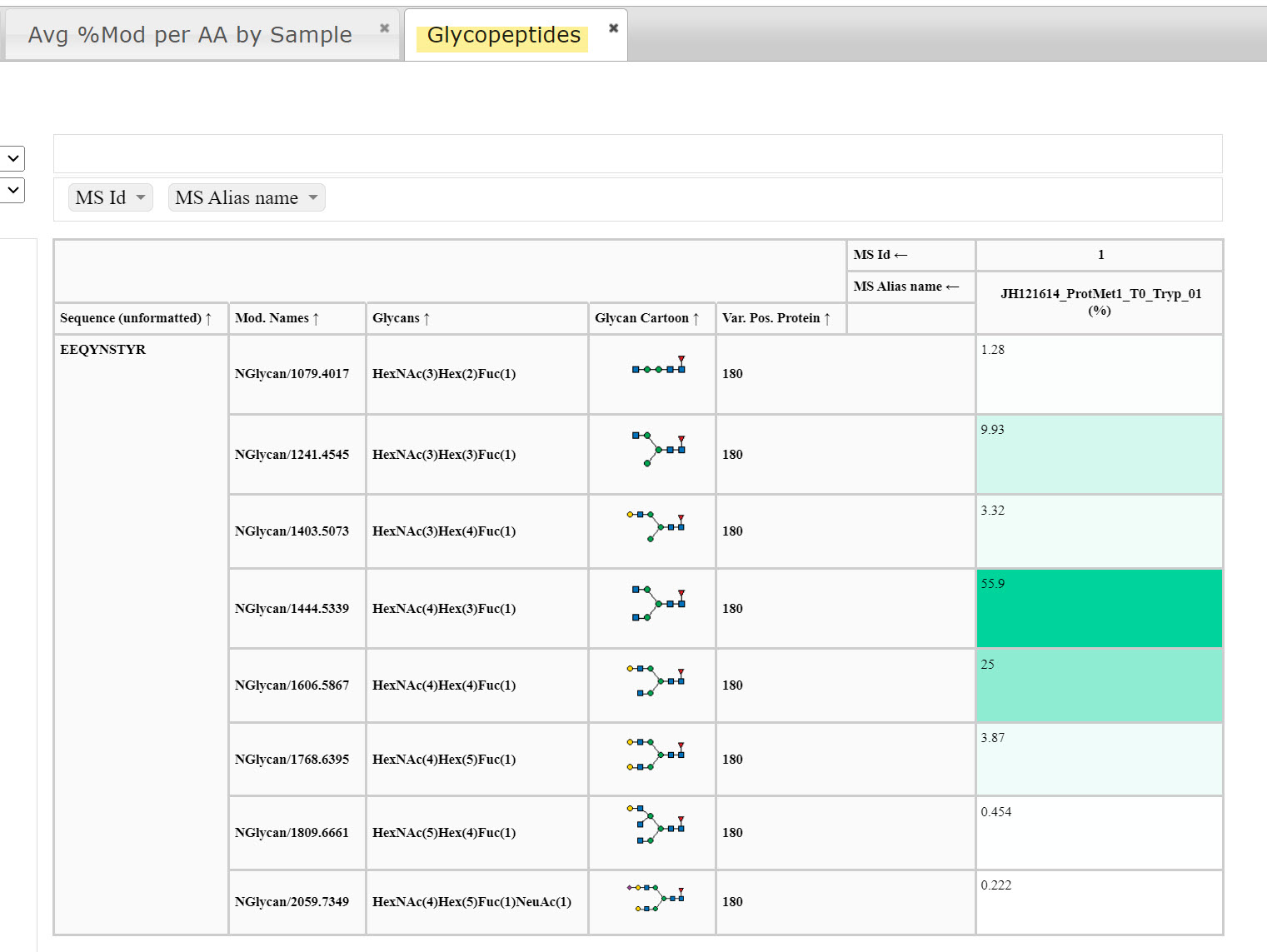Click the JH121614_ProtMet1_T0_Tryp_01 column header
This screenshot has height=952, width=1267.
click(1100, 302)
